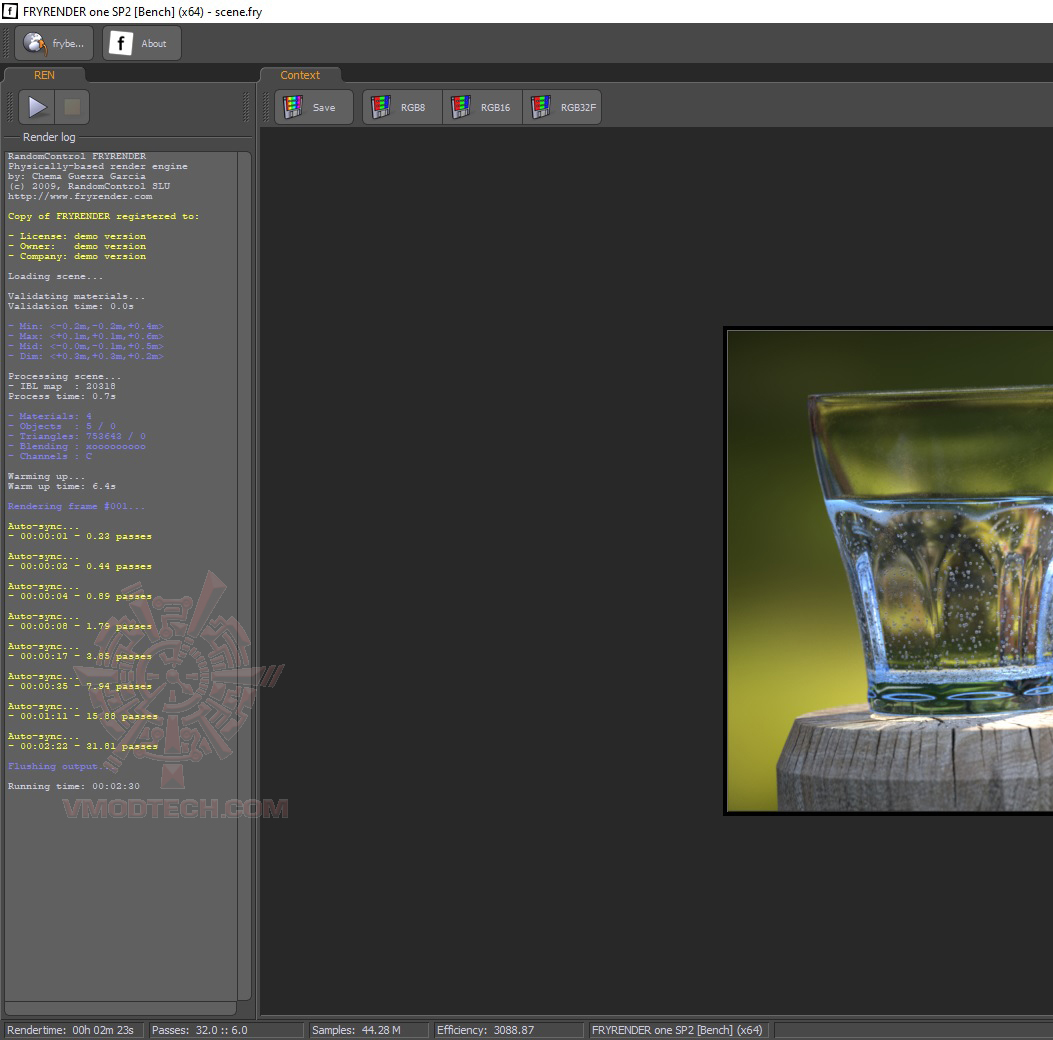Click the 'Process time: 0.7s' line
Image resolution: width=1053 pixels, height=1040 pixels.
point(62,396)
